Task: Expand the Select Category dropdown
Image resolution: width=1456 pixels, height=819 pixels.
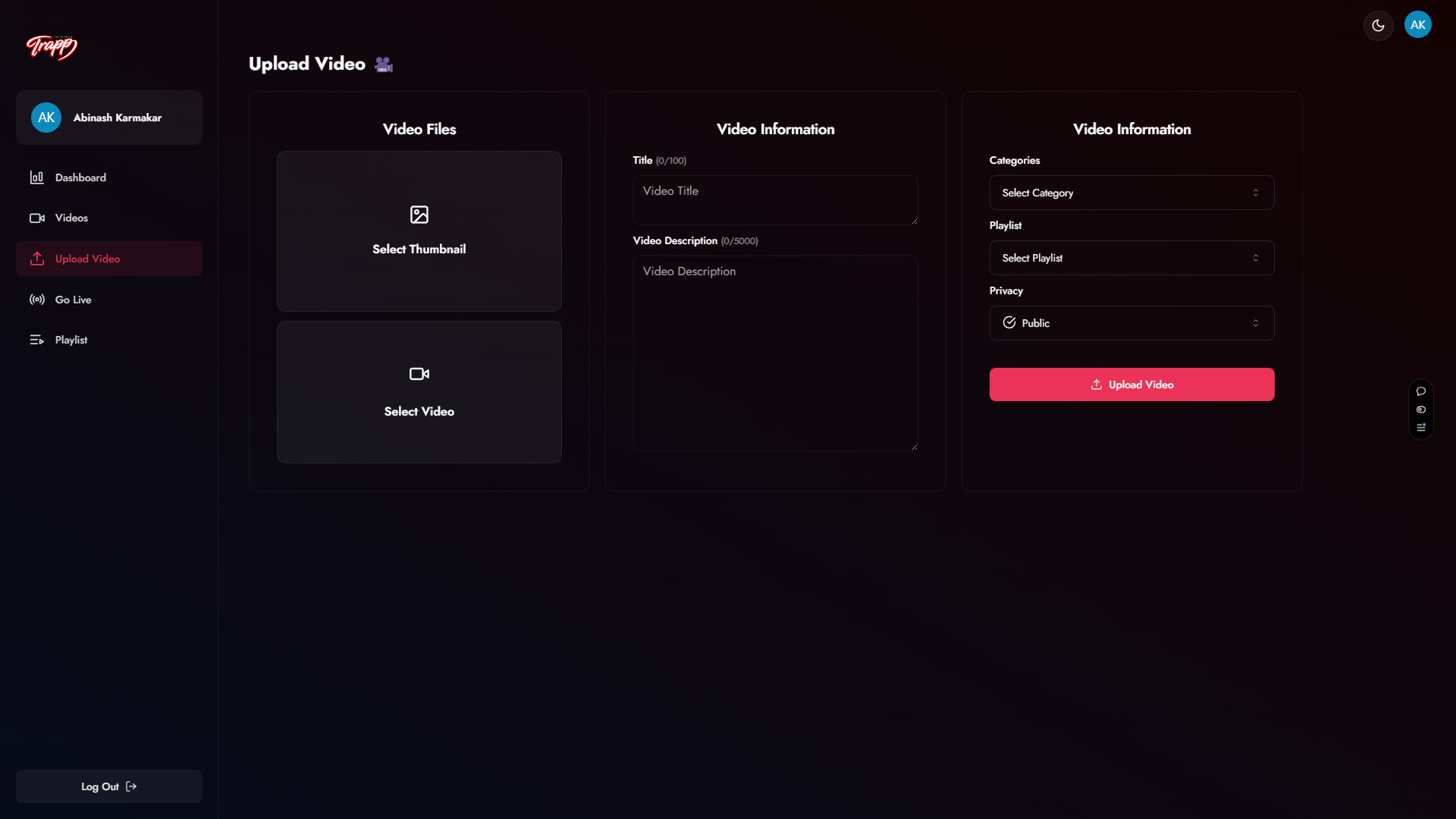Action: click(1131, 193)
